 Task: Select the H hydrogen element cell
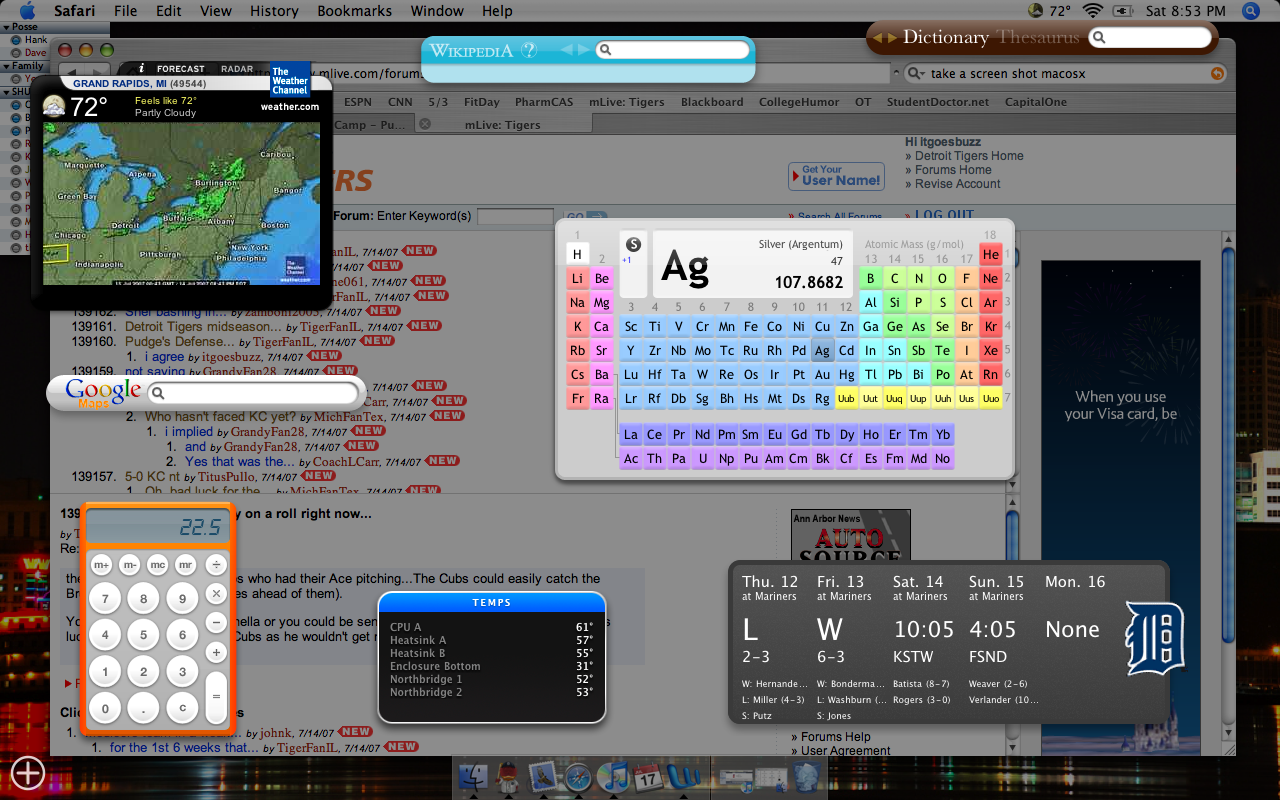coord(577,254)
